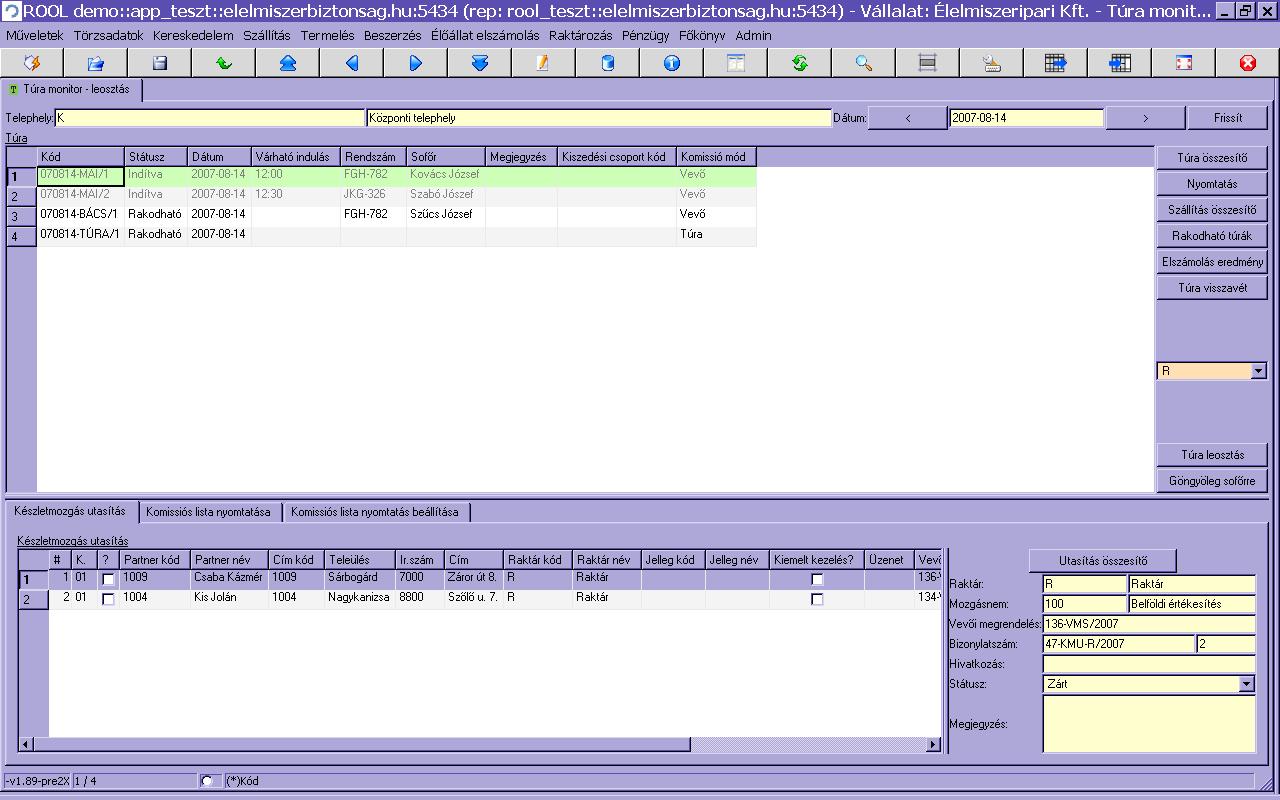The image size is (1280, 800).
Task: Tick the '?' checkbox for Csaba Kázmér
Action: [x=108, y=579]
